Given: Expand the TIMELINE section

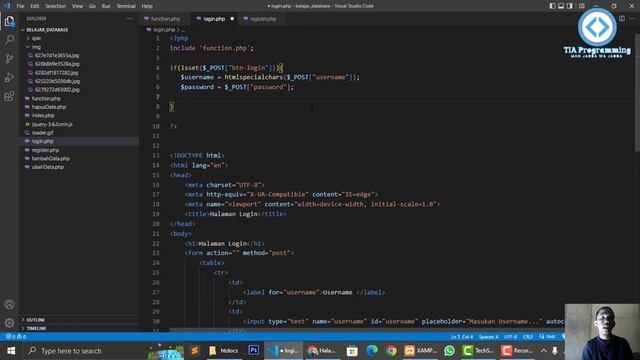Looking at the screenshot, I should [80, 328].
